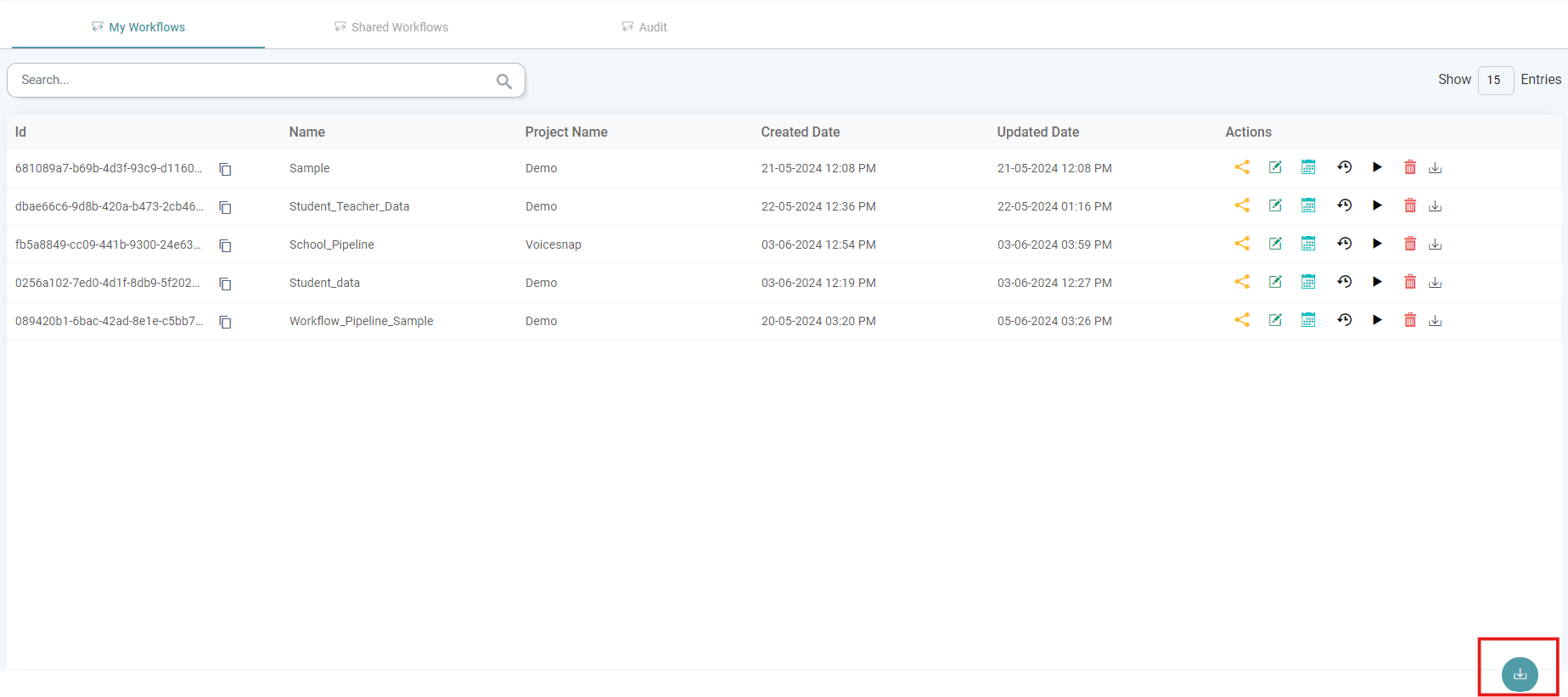1568x697 pixels.
Task: Delete the Workflow_Pipeline_Sample workflow
Action: [1410, 320]
